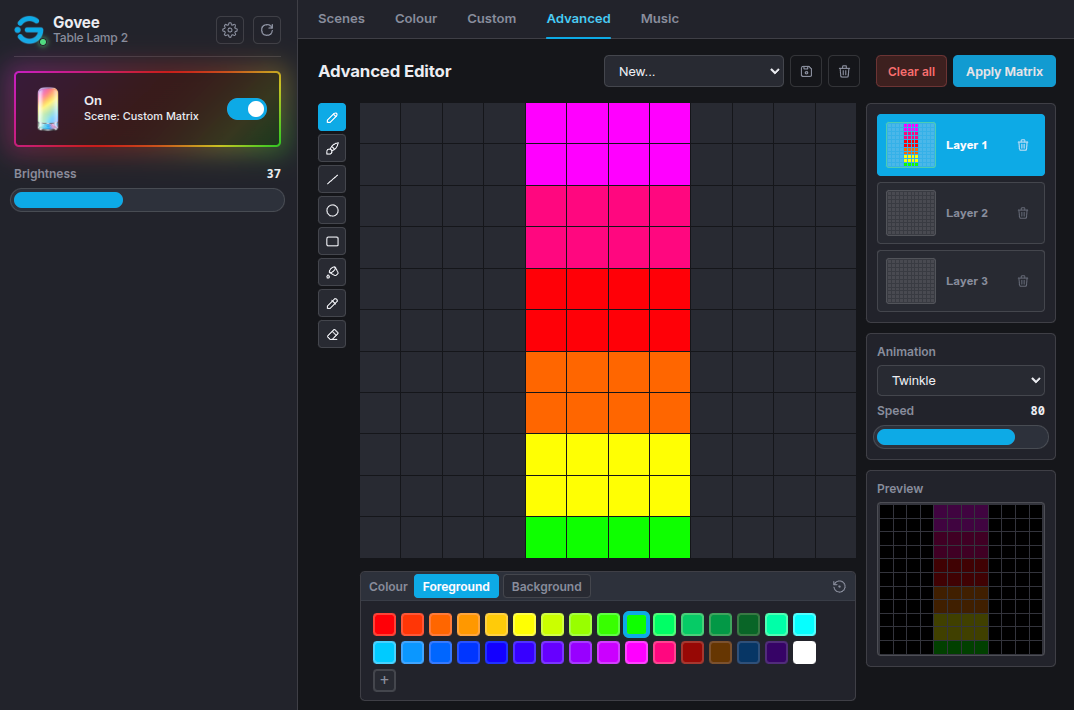Switch to Background colour mode

tap(546, 587)
